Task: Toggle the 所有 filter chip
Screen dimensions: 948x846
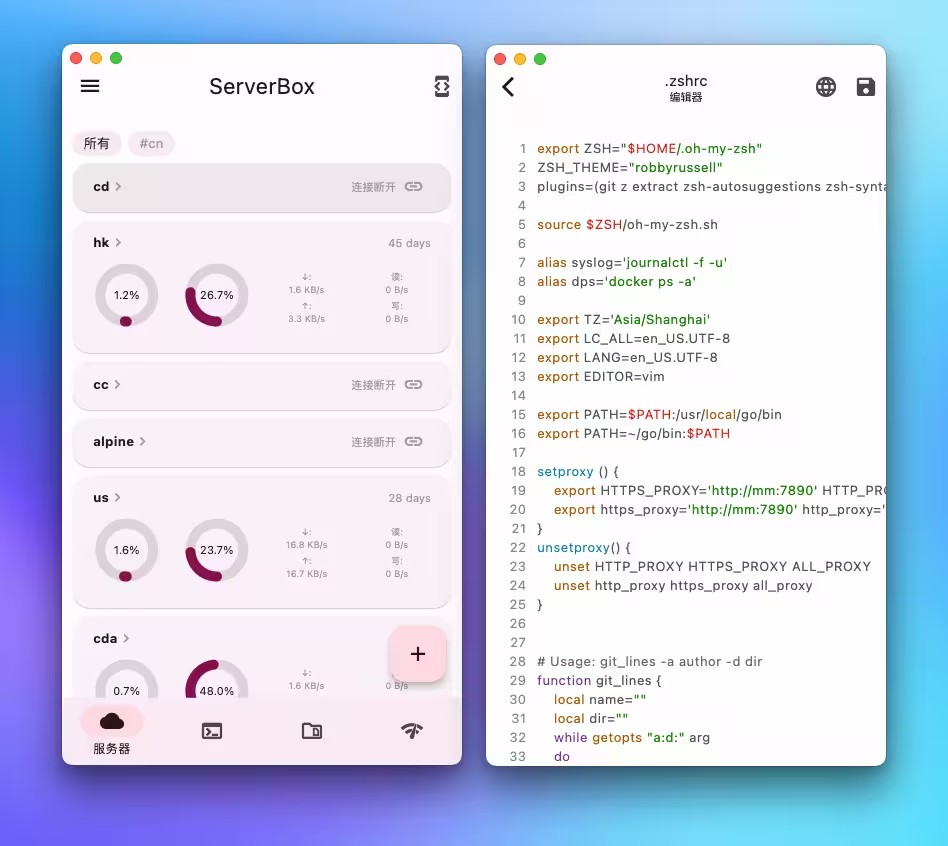Action: [97, 143]
